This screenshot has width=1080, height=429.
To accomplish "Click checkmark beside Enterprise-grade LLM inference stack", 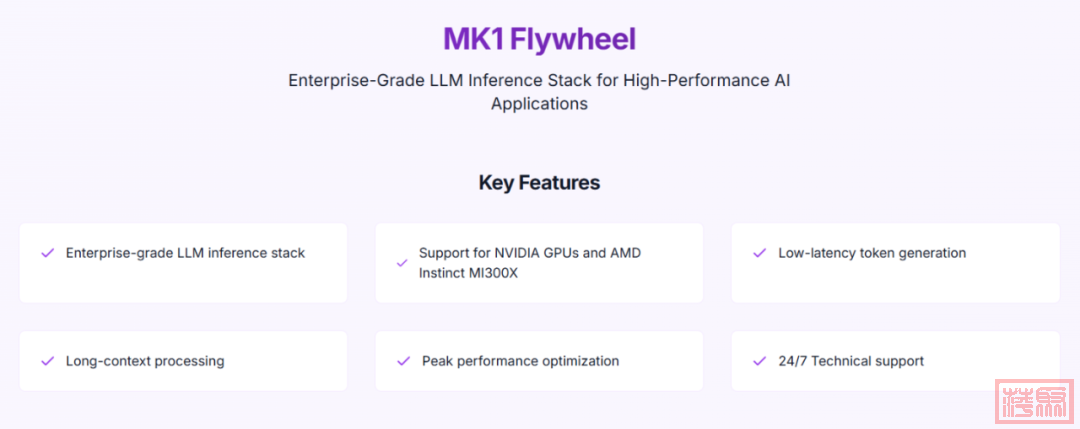I will coord(47,253).
